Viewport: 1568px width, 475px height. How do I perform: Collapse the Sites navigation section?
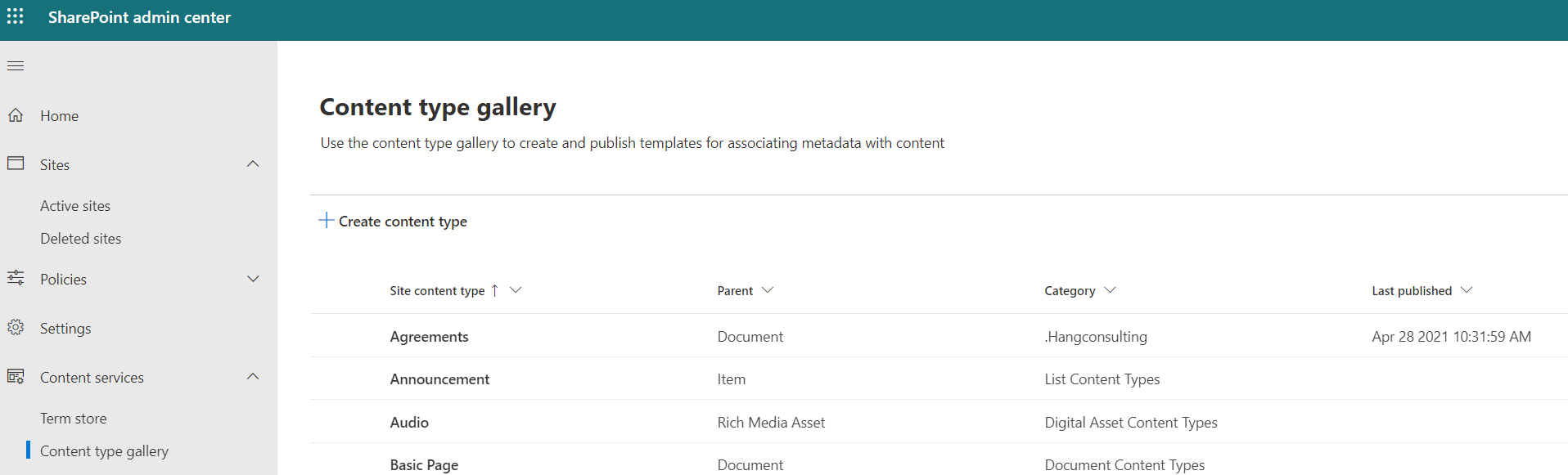click(253, 164)
